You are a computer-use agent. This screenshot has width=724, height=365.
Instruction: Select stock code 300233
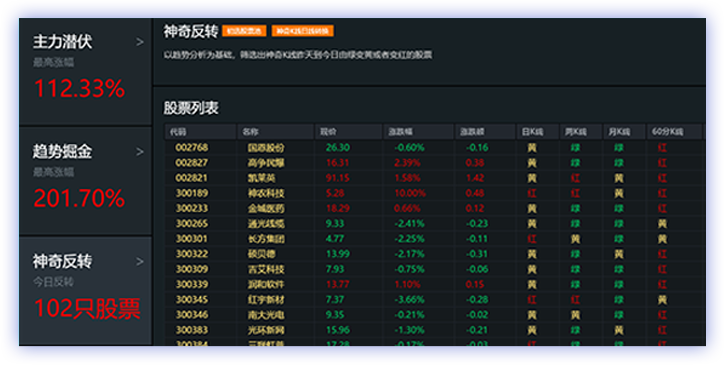coord(192,208)
